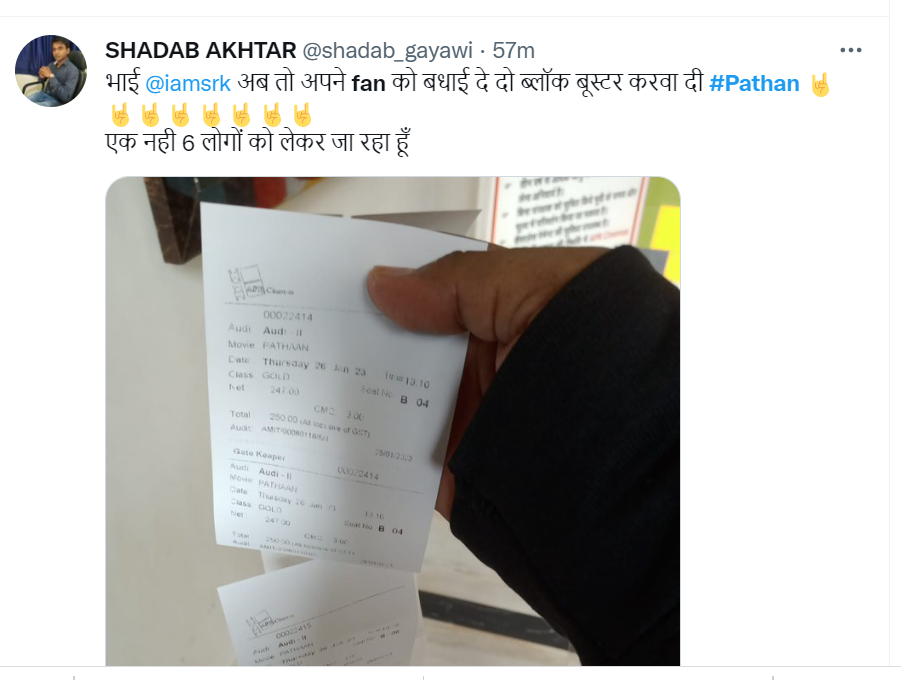
Task: Click the second ticket numbered 00022415
Action: coord(317,617)
